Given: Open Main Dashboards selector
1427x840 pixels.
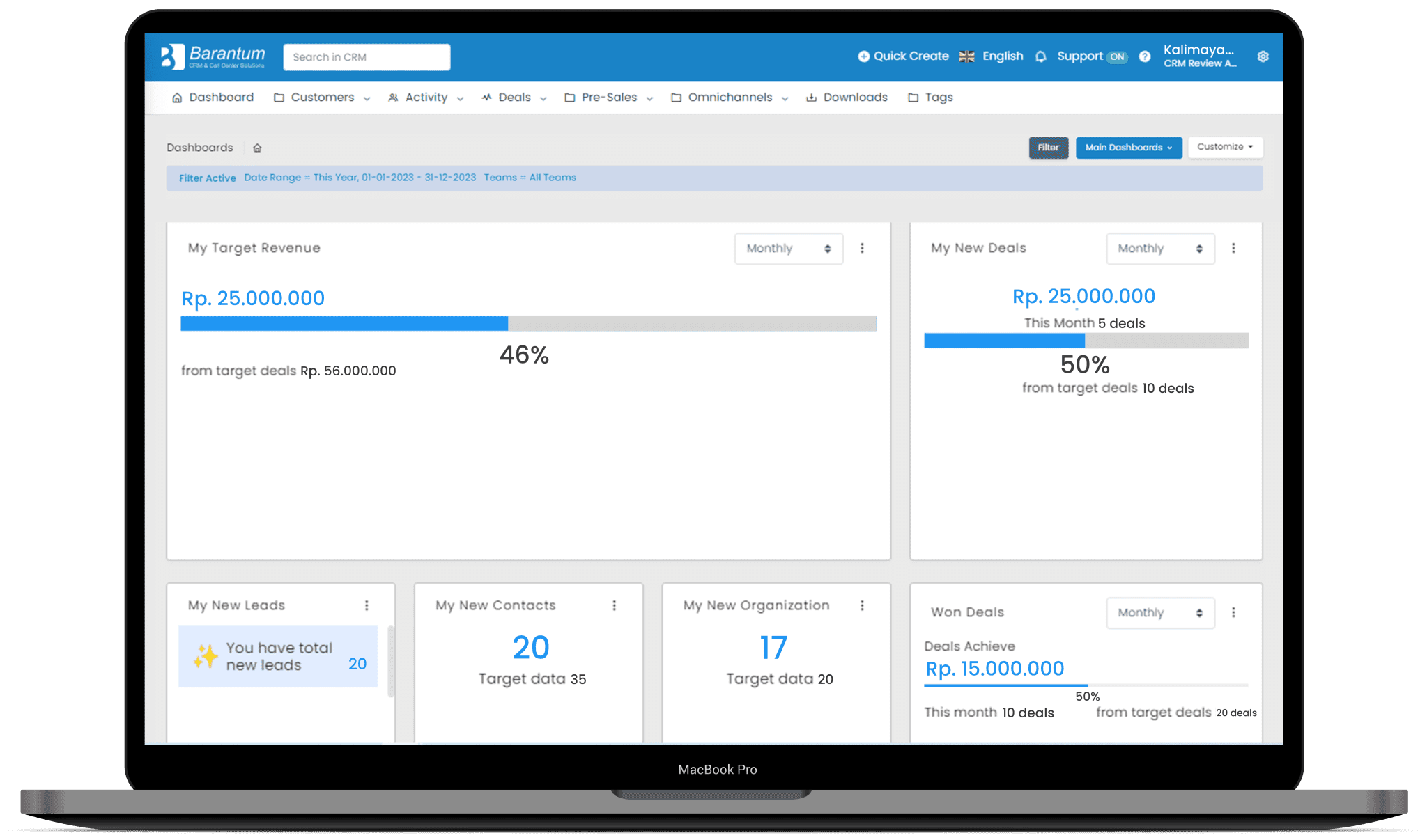Looking at the screenshot, I should (x=1128, y=147).
